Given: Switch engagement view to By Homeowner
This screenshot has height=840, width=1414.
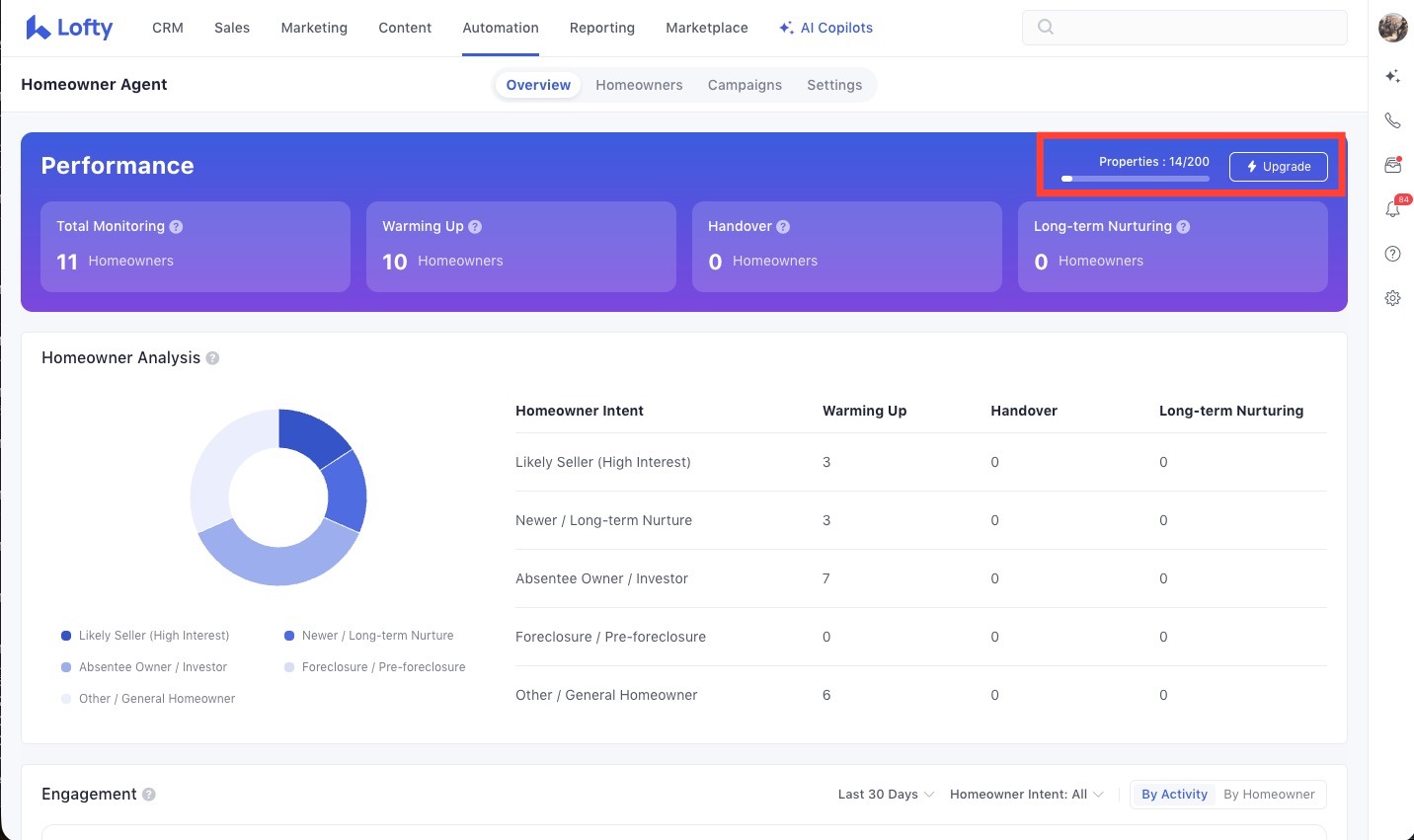Looking at the screenshot, I should click(1269, 795).
